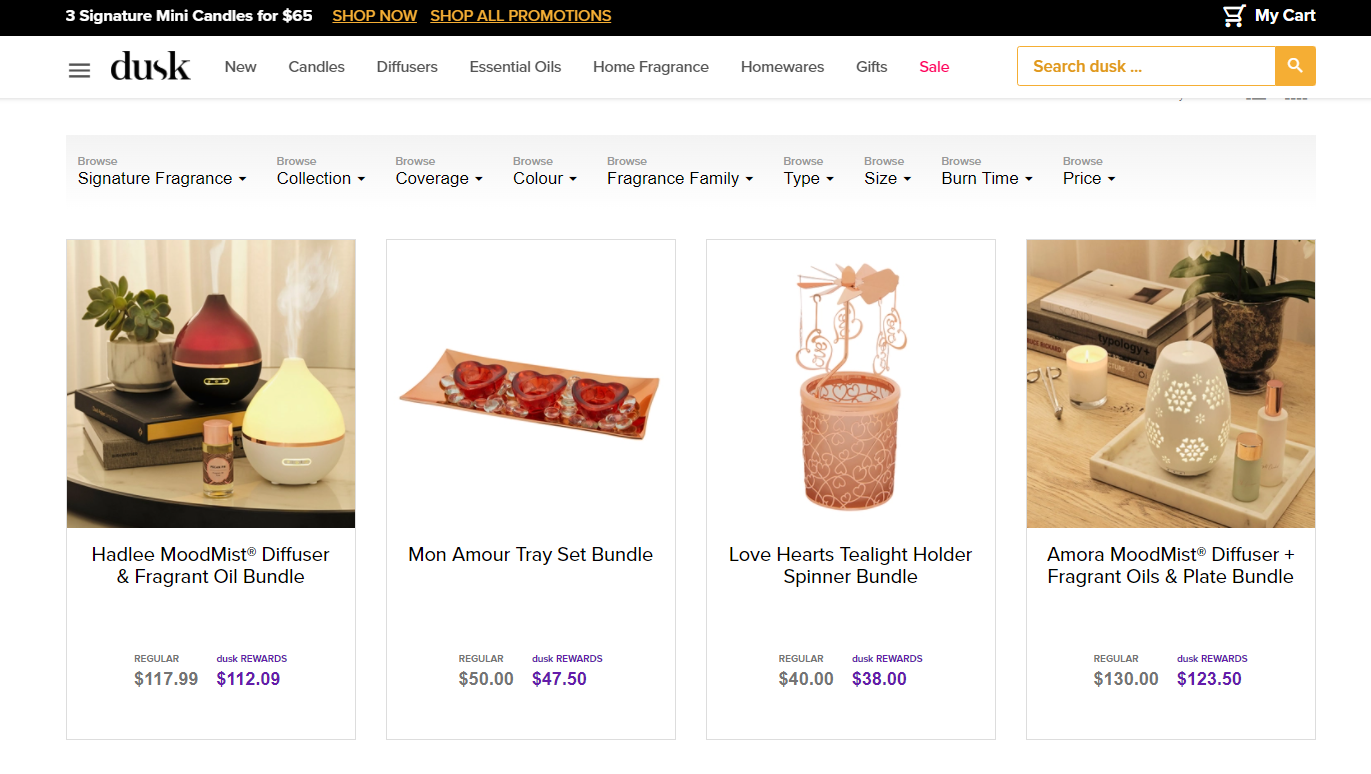Click the $40.00 regular price
Image resolution: width=1371 pixels, height=774 pixels.
tap(806, 679)
